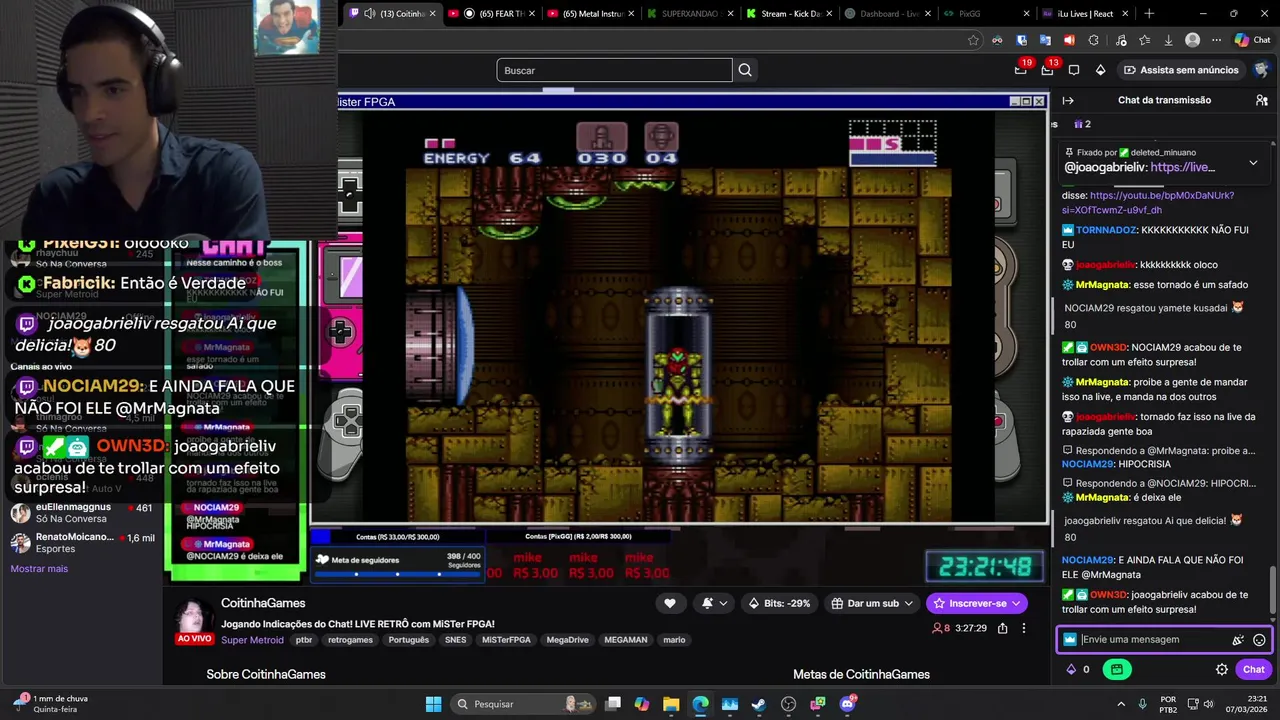The height and width of the screenshot is (720, 1280).
Task: Open euEllenmaggnus recommended channel in sidebar
Action: [x=82, y=513]
